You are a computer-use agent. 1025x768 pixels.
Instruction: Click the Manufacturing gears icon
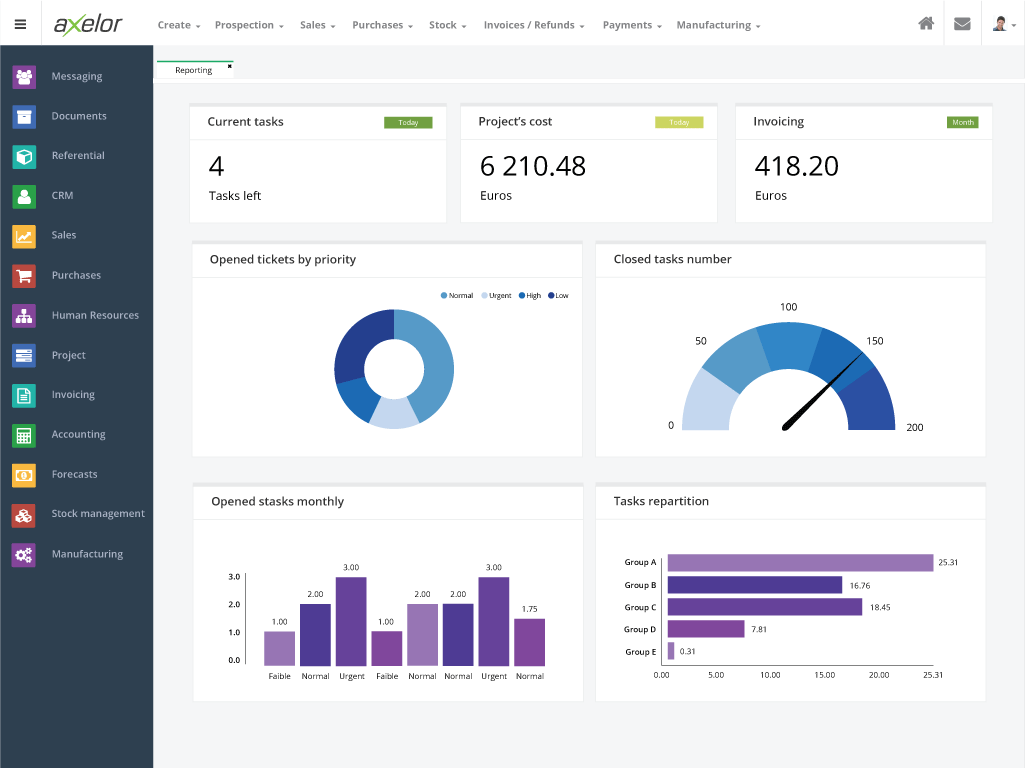point(24,554)
